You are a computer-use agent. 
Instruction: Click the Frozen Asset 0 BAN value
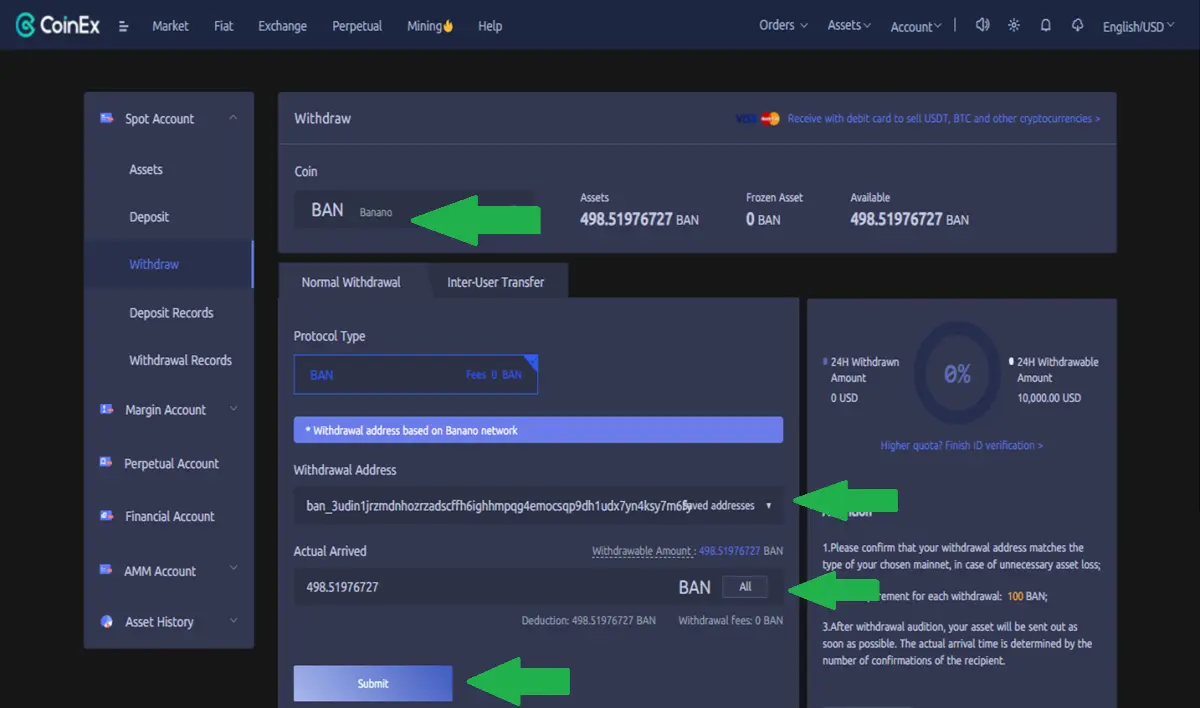763,218
